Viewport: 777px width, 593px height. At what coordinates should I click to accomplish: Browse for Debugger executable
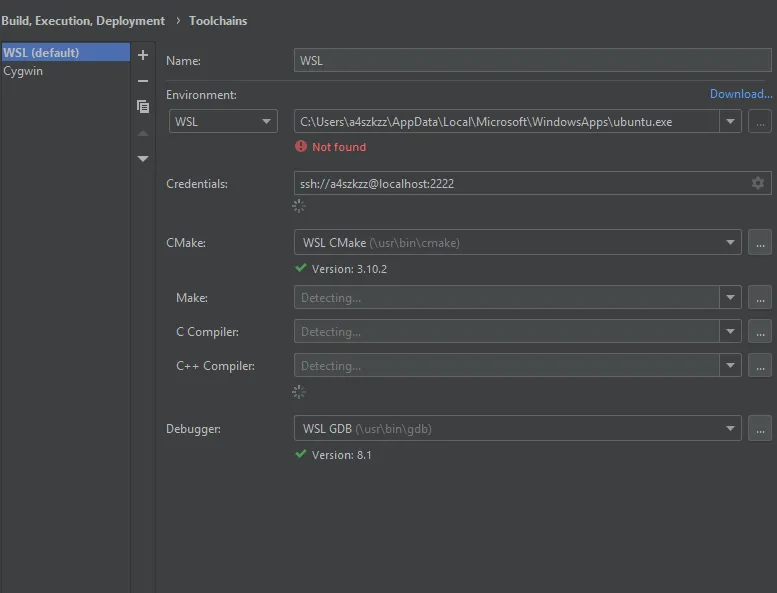tap(760, 429)
